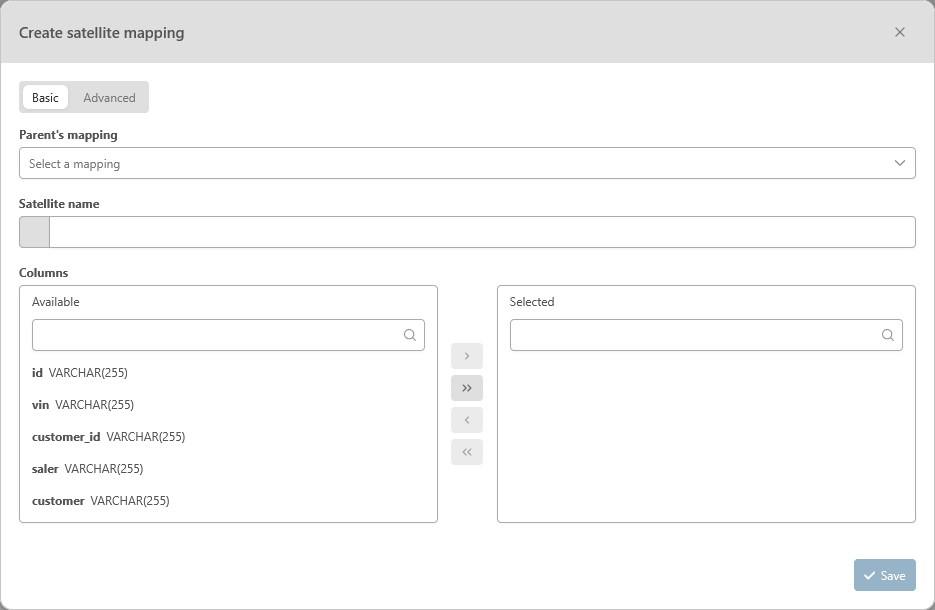Screen dimensions: 935x610
Task: Expand mapping list using chevron arrow
Action: 900,163
